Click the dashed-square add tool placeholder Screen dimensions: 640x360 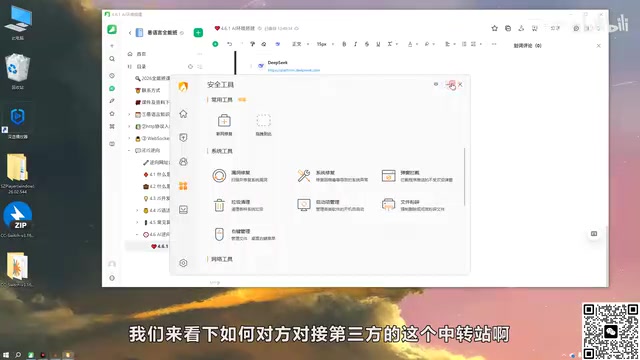(263, 124)
